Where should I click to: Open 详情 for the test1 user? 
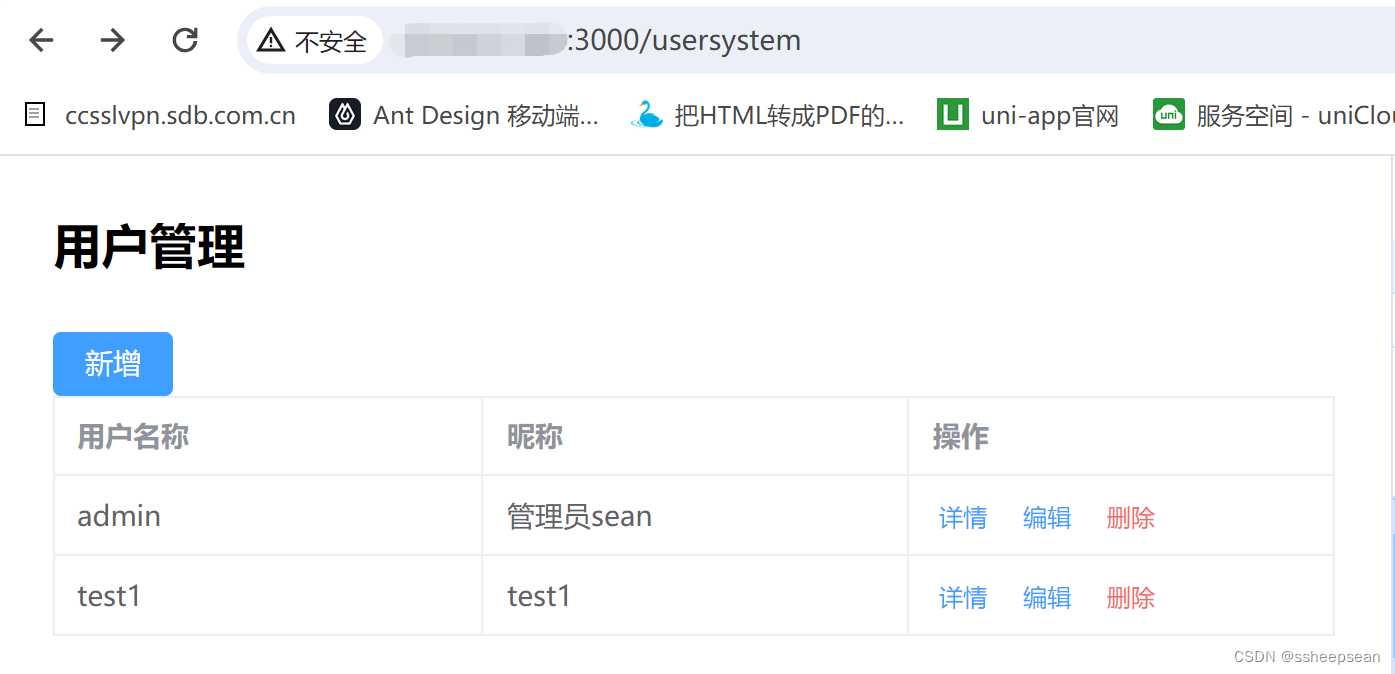click(962, 597)
